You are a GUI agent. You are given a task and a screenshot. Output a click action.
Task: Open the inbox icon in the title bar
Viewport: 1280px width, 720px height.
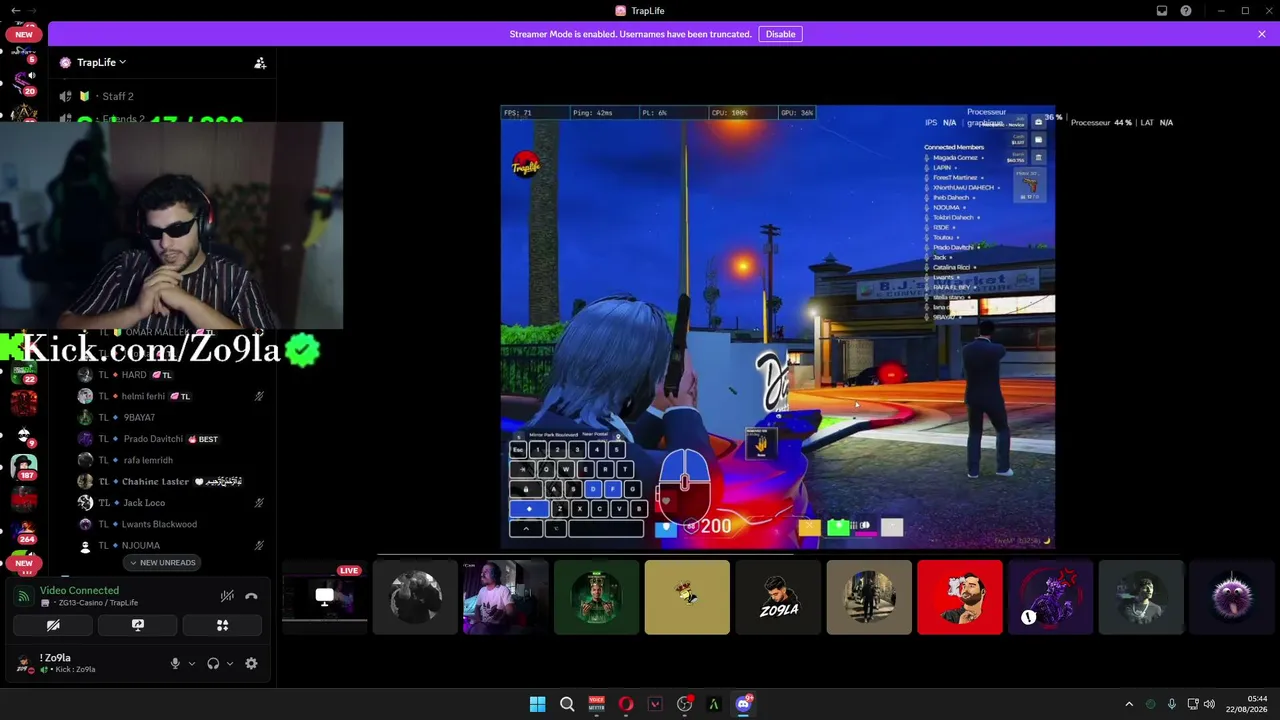point(1162,11)
